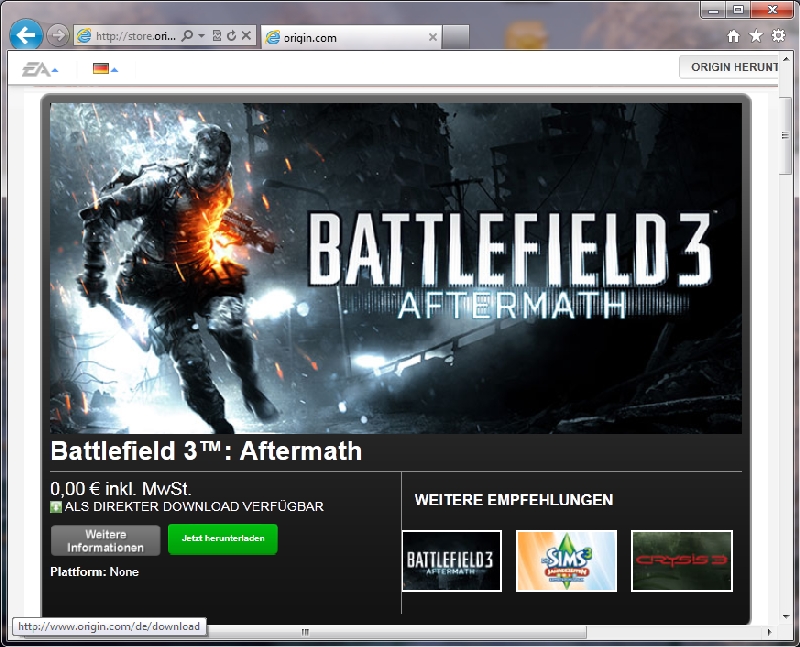Open the Crysis 3 recommendation thumbnail
Image resolution: width=800 pixels, height=647 pixels.
[682, 561]
